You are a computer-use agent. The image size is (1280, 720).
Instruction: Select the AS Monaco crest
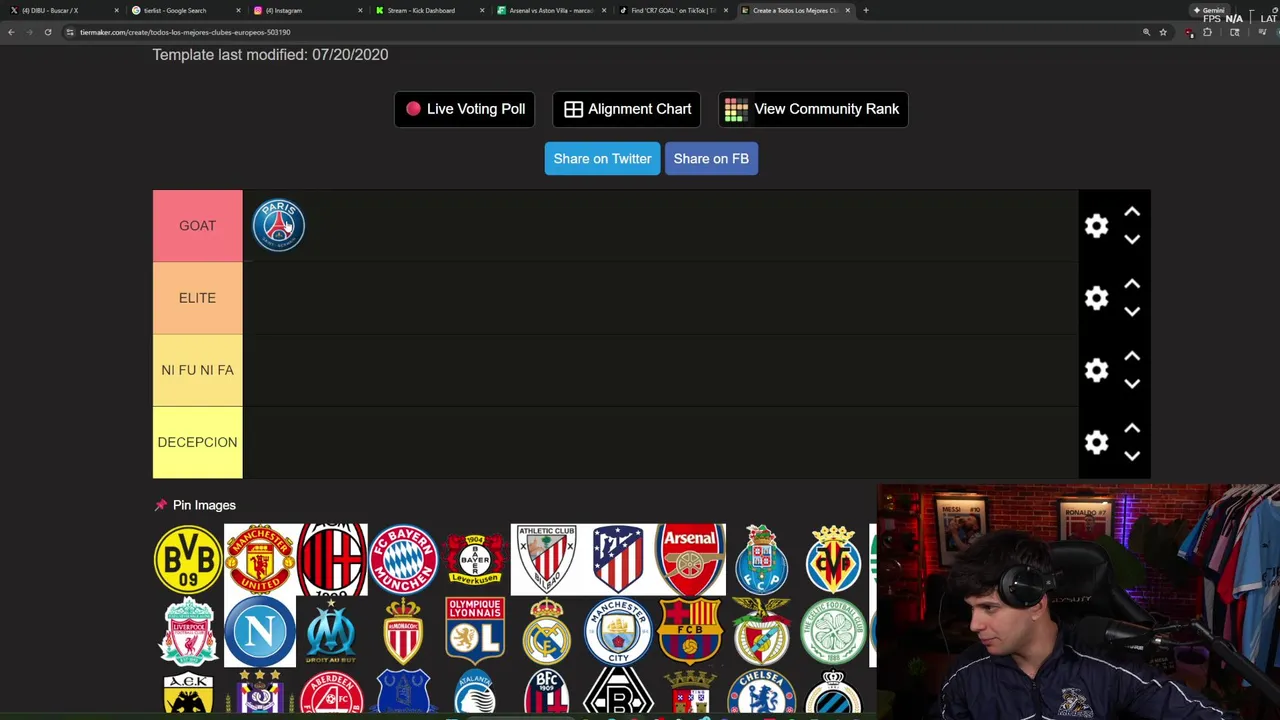pyautogui.click(x=403, y=631)
